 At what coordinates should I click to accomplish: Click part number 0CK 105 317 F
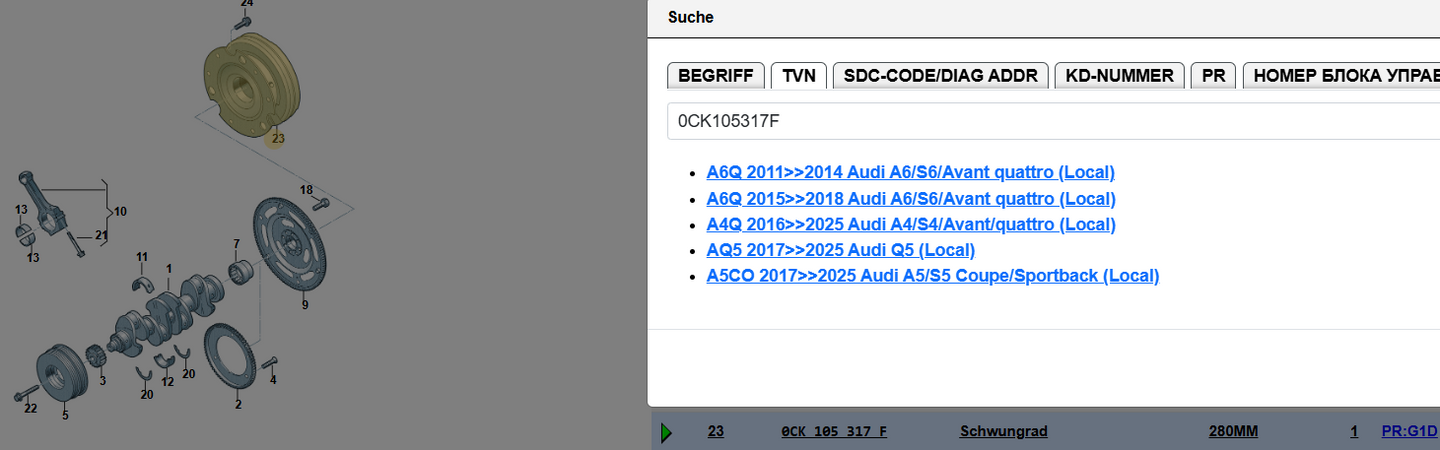(834, 432)
